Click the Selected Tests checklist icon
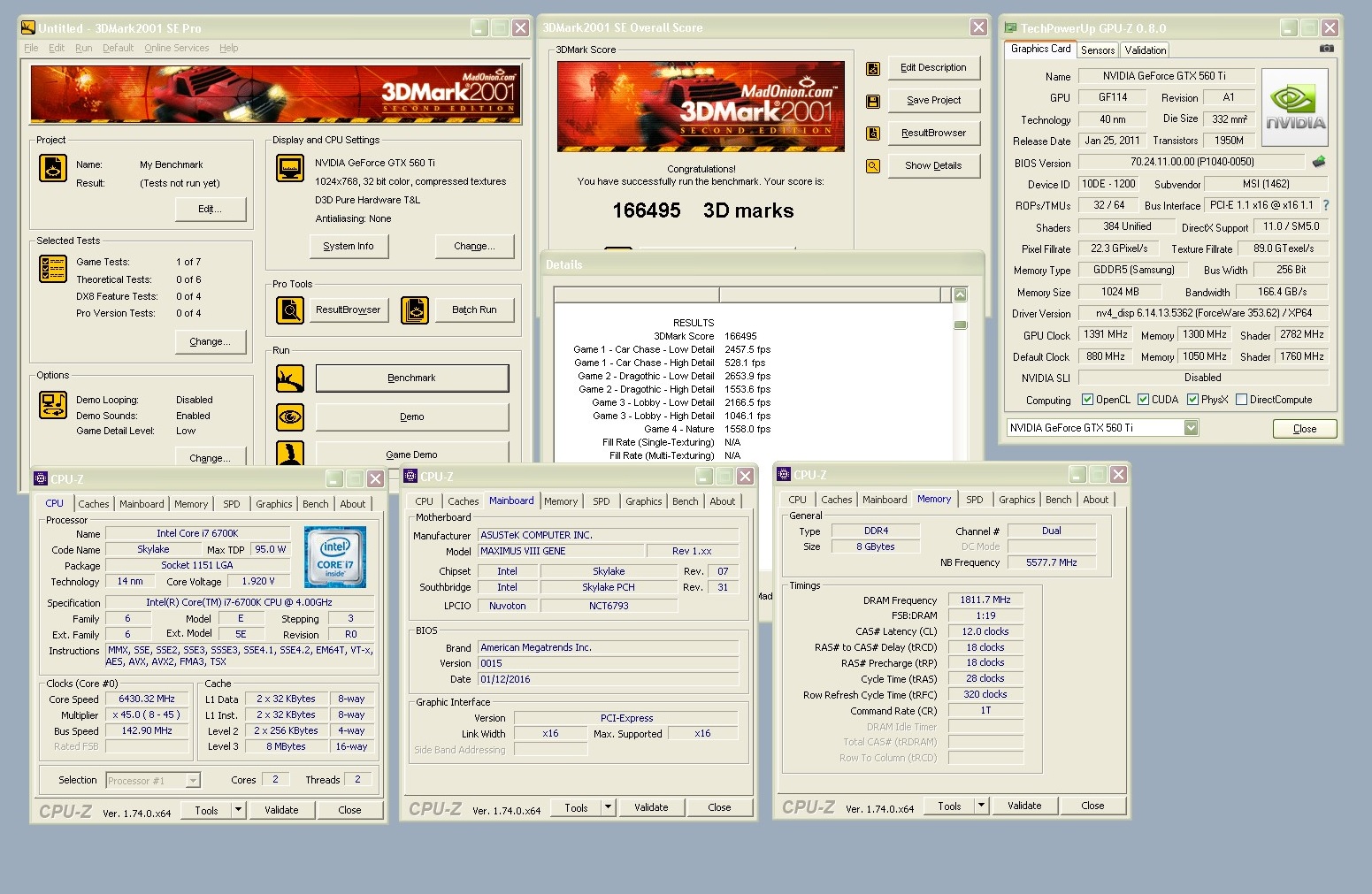 coord(53,269)
